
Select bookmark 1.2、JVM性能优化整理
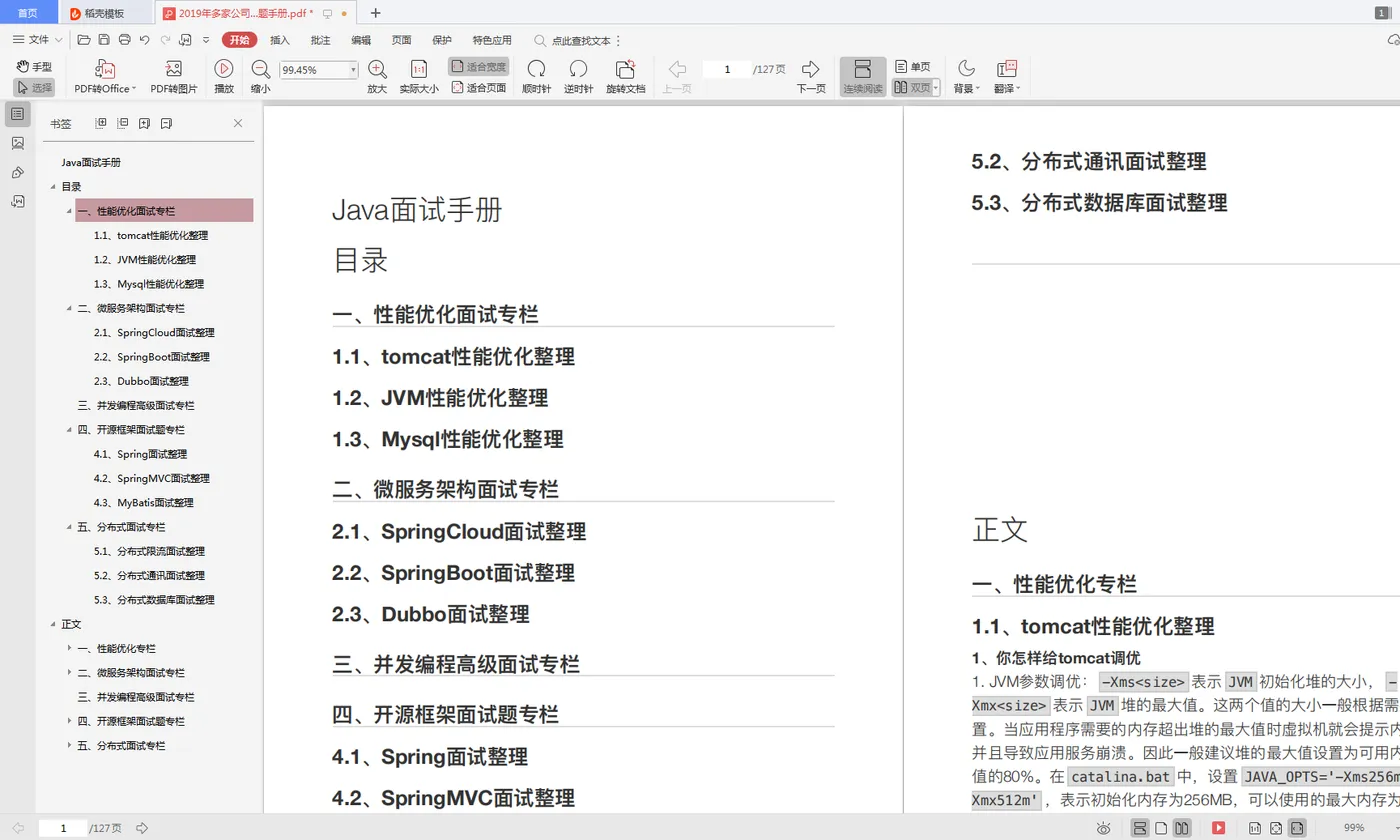[x=145, y=260]
